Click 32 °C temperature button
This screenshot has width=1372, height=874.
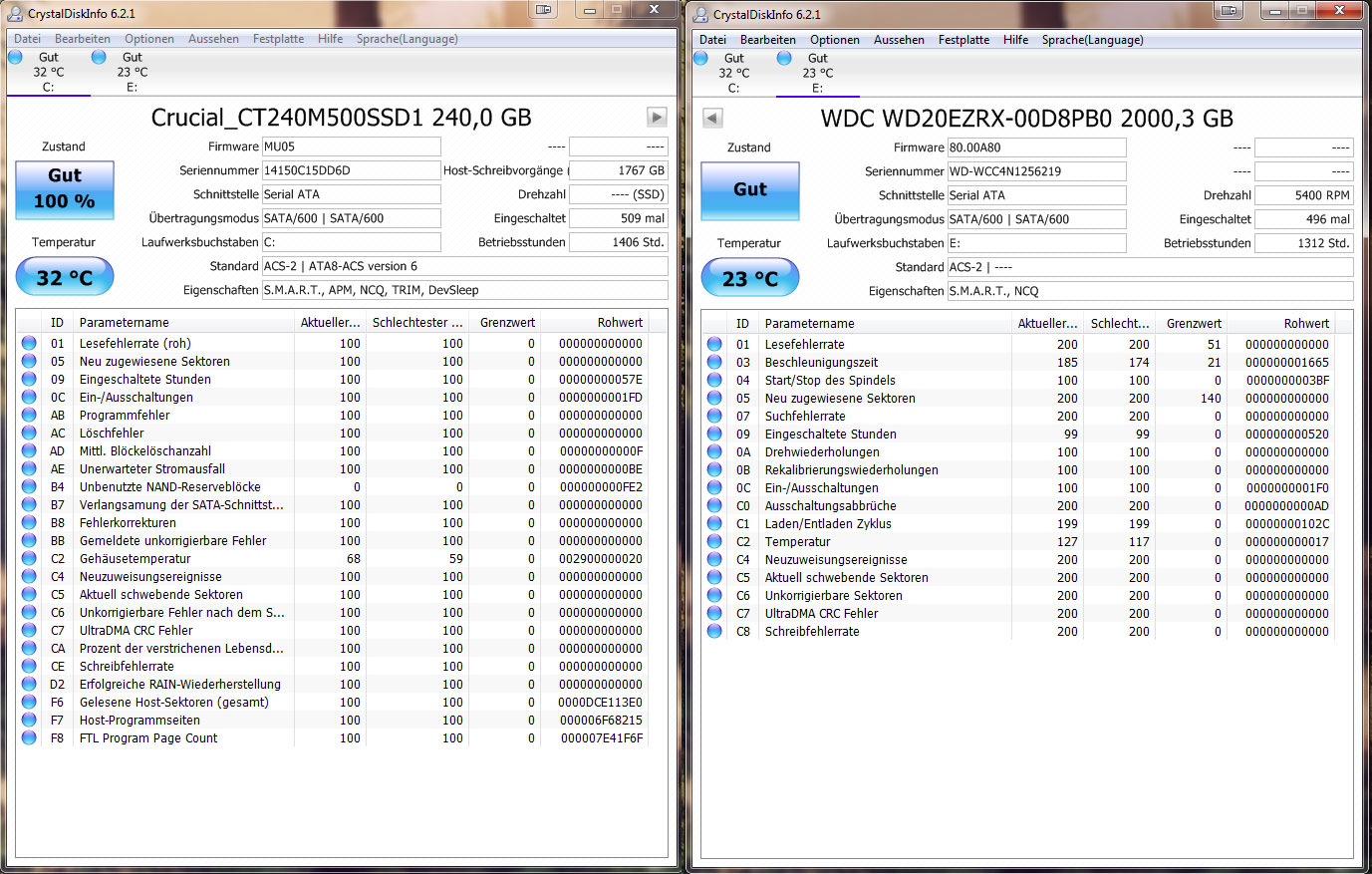(x=65, y=277)
